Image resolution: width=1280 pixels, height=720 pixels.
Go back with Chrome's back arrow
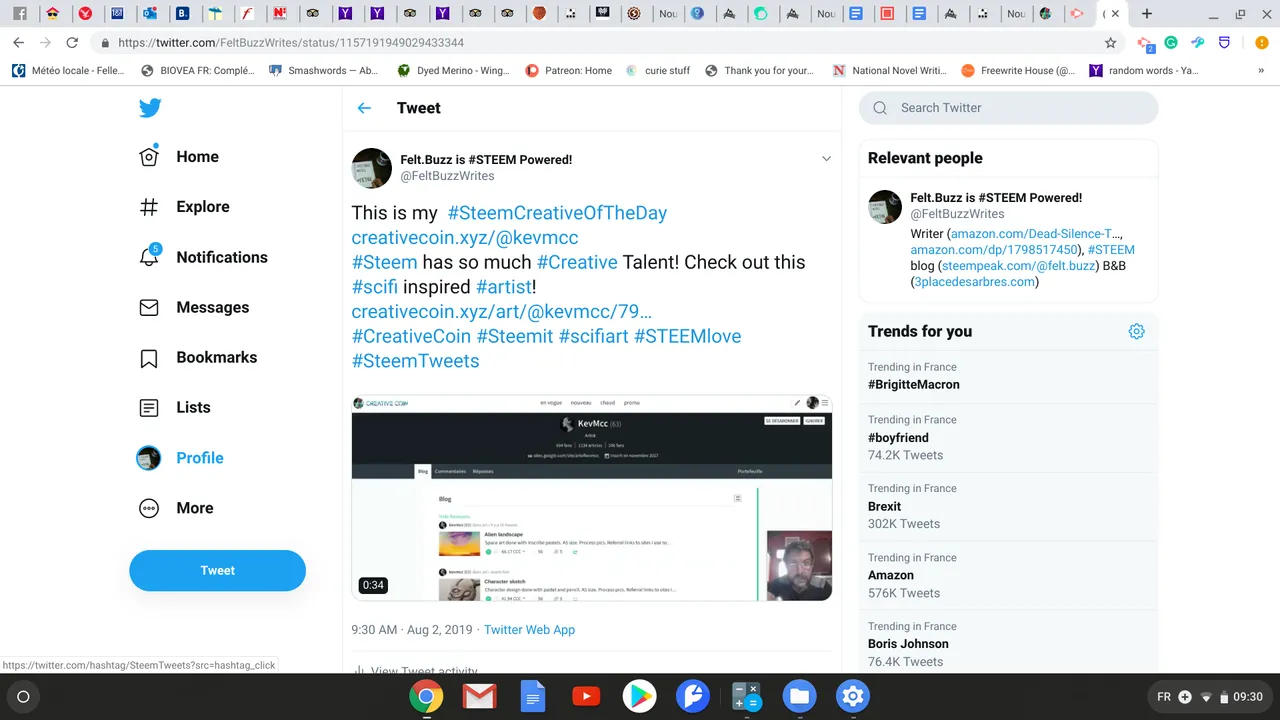pos(18,43)
